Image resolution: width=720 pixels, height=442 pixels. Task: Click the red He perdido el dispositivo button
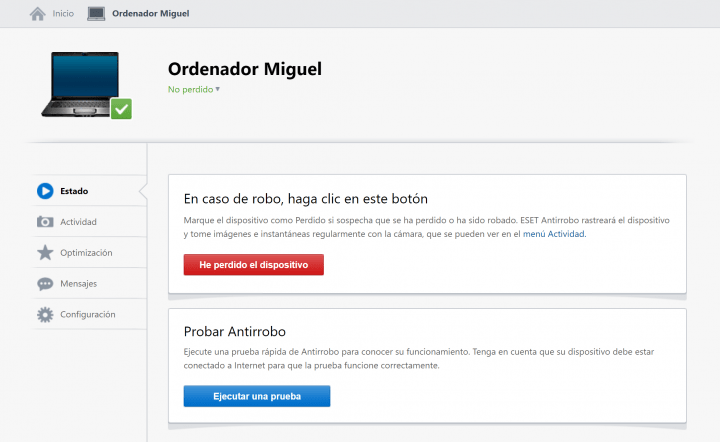(253, 265)
